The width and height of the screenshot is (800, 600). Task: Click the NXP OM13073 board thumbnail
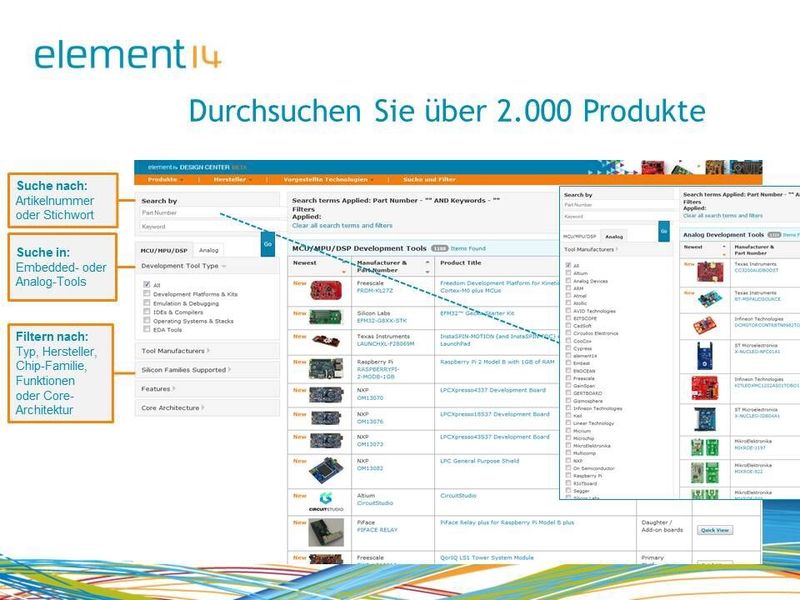pyautogui.click(x=327, y=440)
